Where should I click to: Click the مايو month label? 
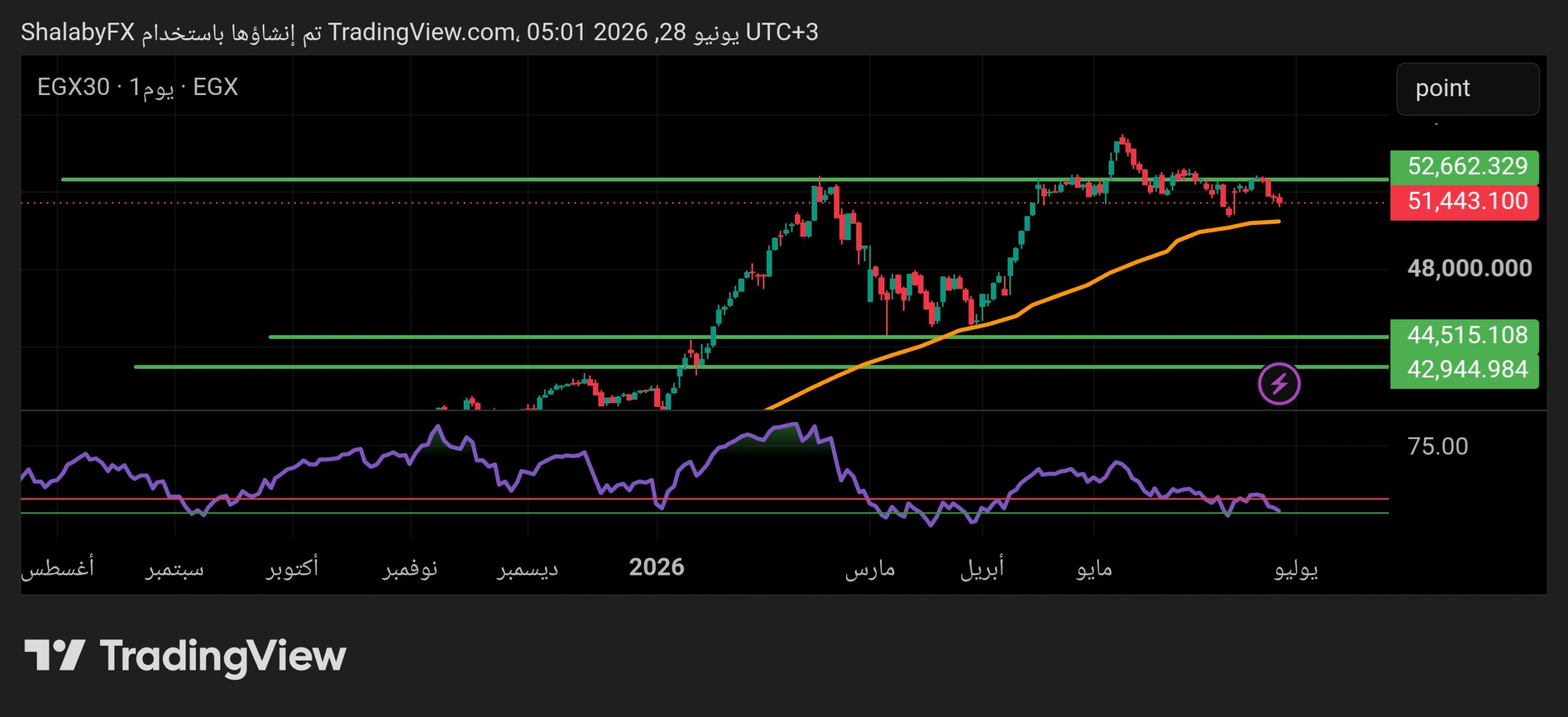[1095, 569]
